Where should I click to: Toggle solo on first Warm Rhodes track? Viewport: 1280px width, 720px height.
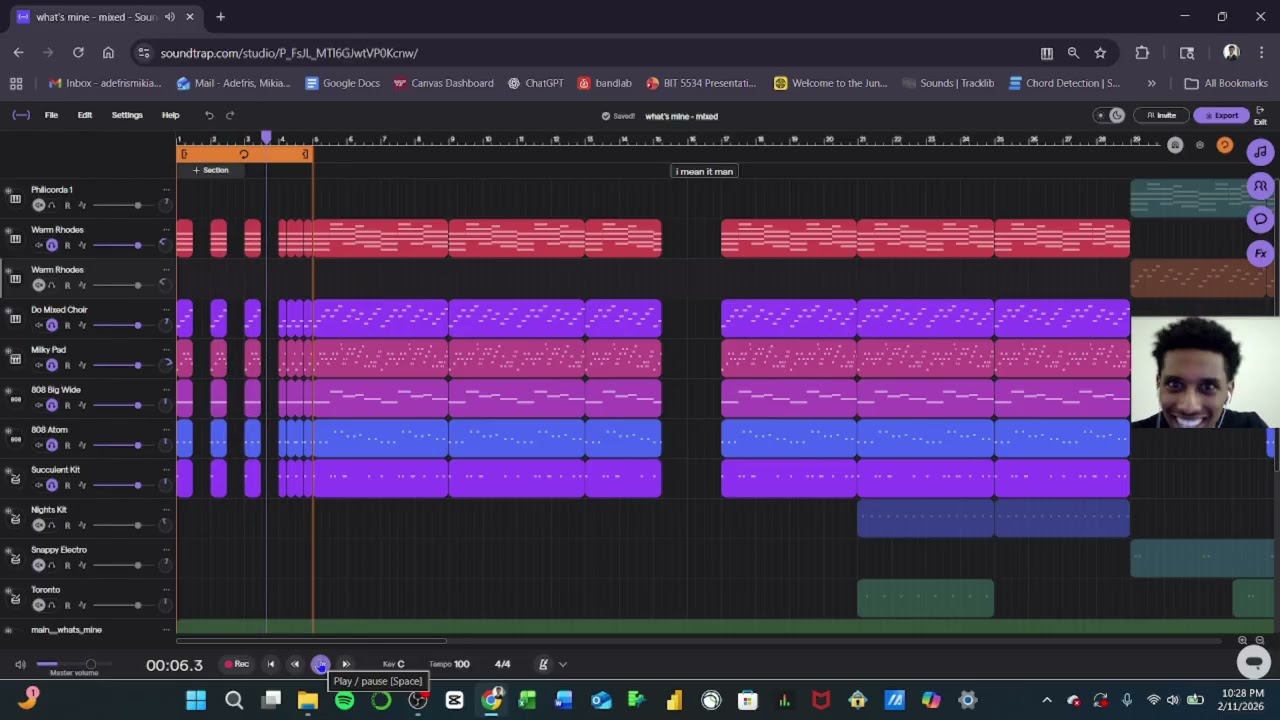(52, 245)
